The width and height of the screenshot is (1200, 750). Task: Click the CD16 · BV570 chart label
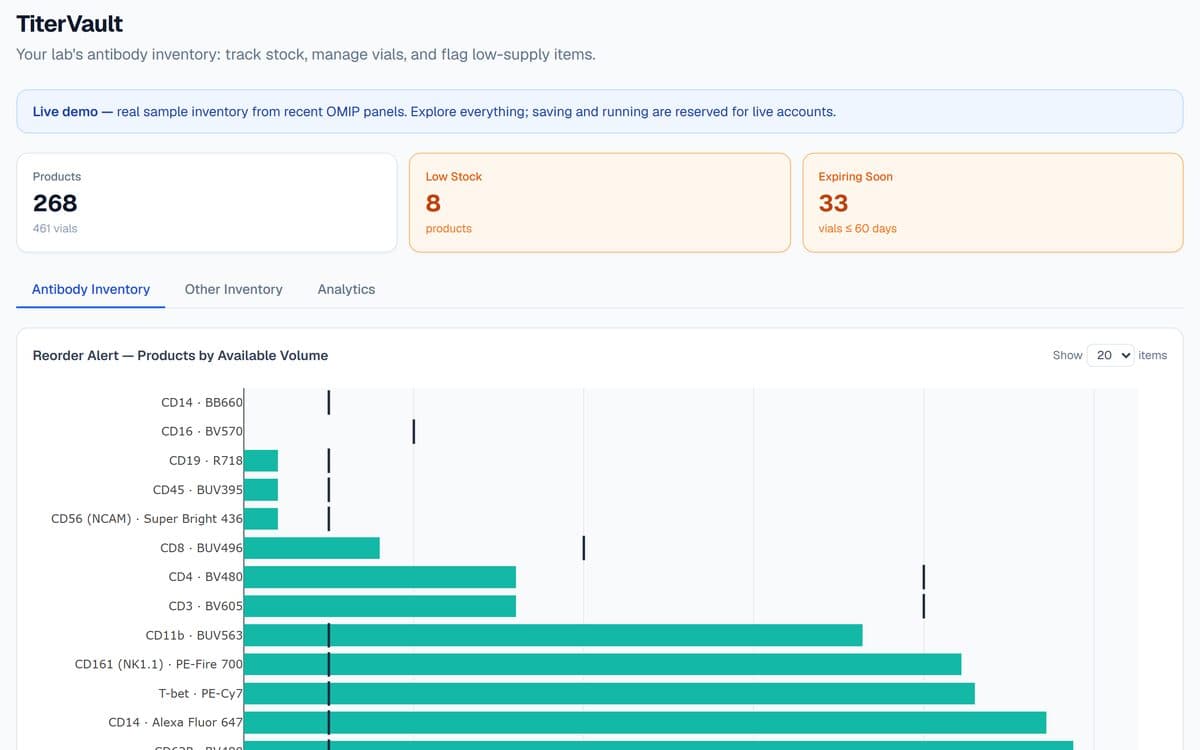[x=201, y=431]
